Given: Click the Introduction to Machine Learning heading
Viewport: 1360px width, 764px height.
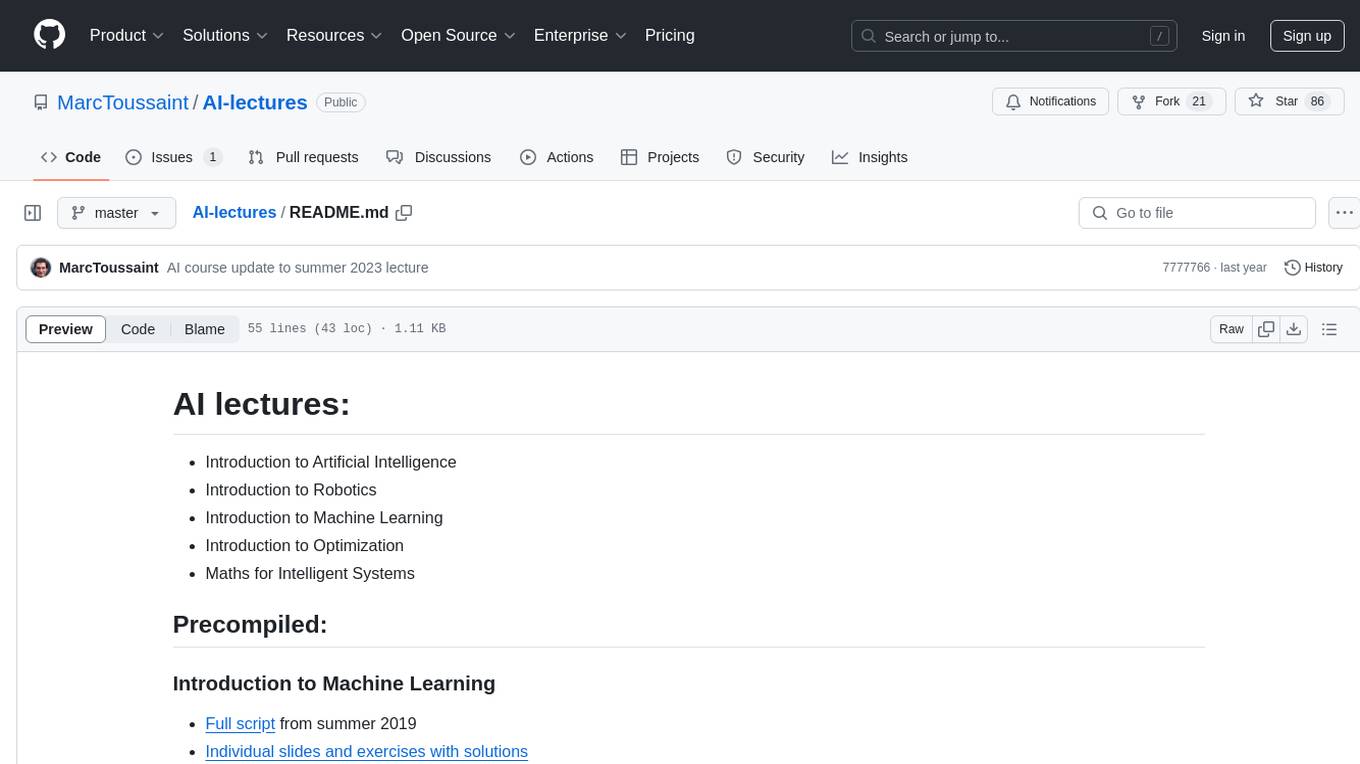Looking at the screenshot, I should pyautogui.click(x=334, y=684).
